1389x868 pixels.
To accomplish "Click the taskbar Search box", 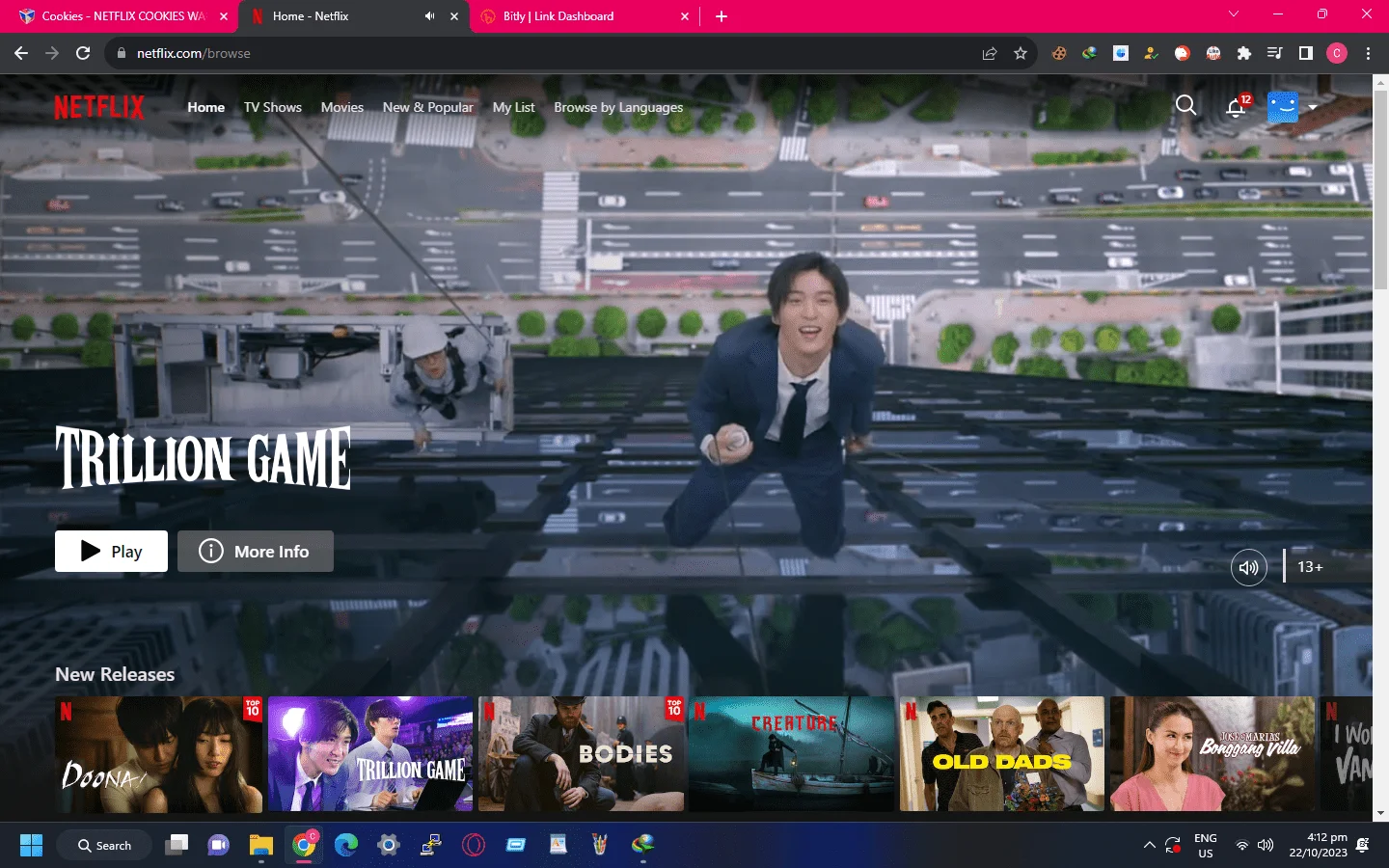I will click(104, 846).
